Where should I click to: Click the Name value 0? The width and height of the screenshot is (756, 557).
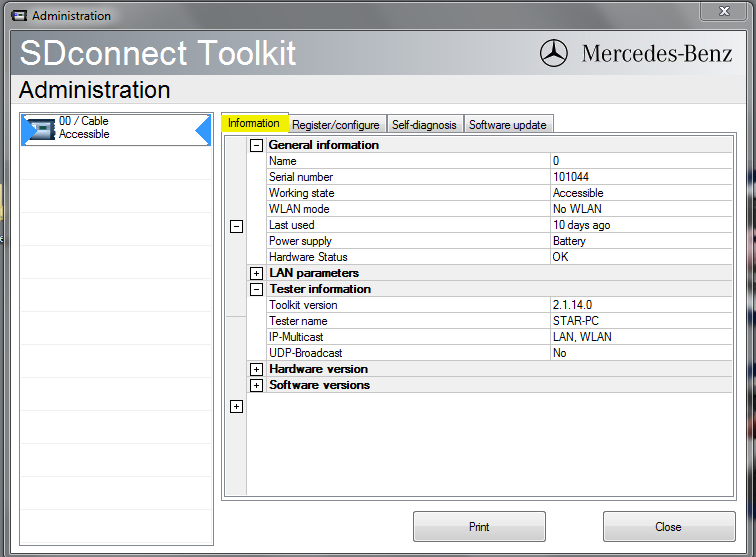tap(556, 161)
